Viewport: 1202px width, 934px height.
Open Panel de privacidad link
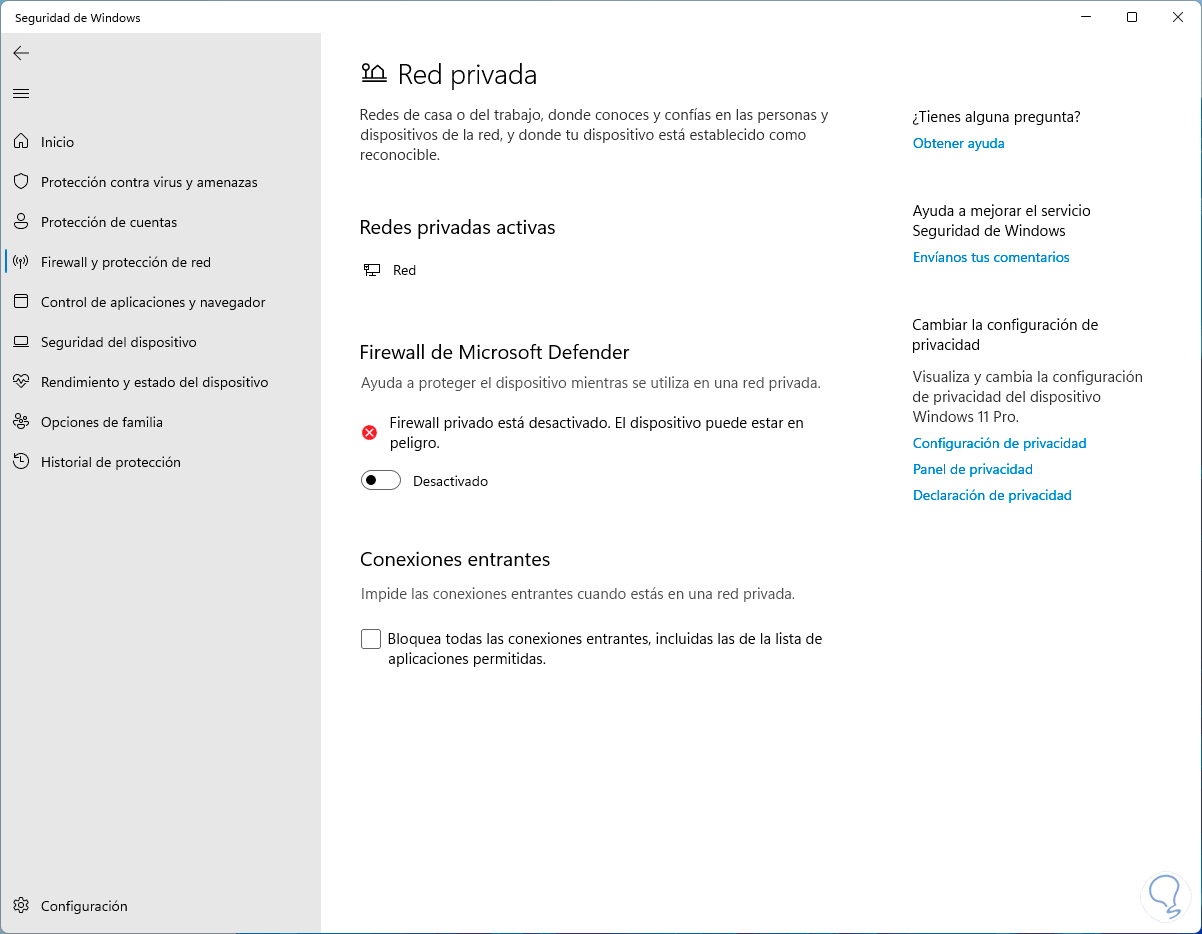pyautogui.click(x=973, y=469)
